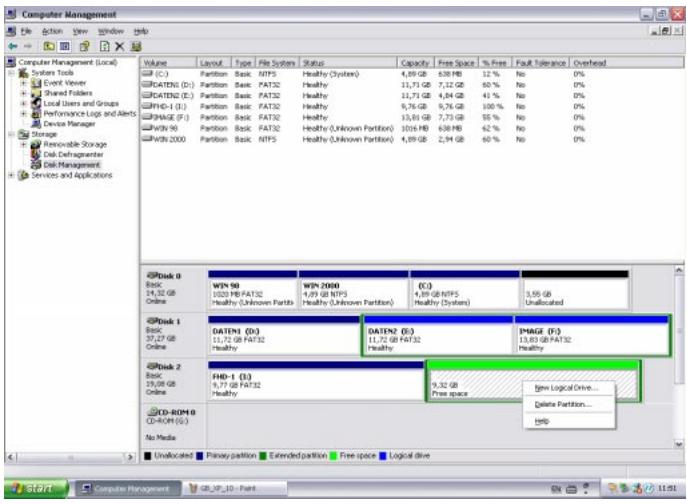This screenshot has height=504, width=687.
Task: Toggle the Show/Hide Console Tree icon
Action: pyautogui.click(x=64, y=46)
